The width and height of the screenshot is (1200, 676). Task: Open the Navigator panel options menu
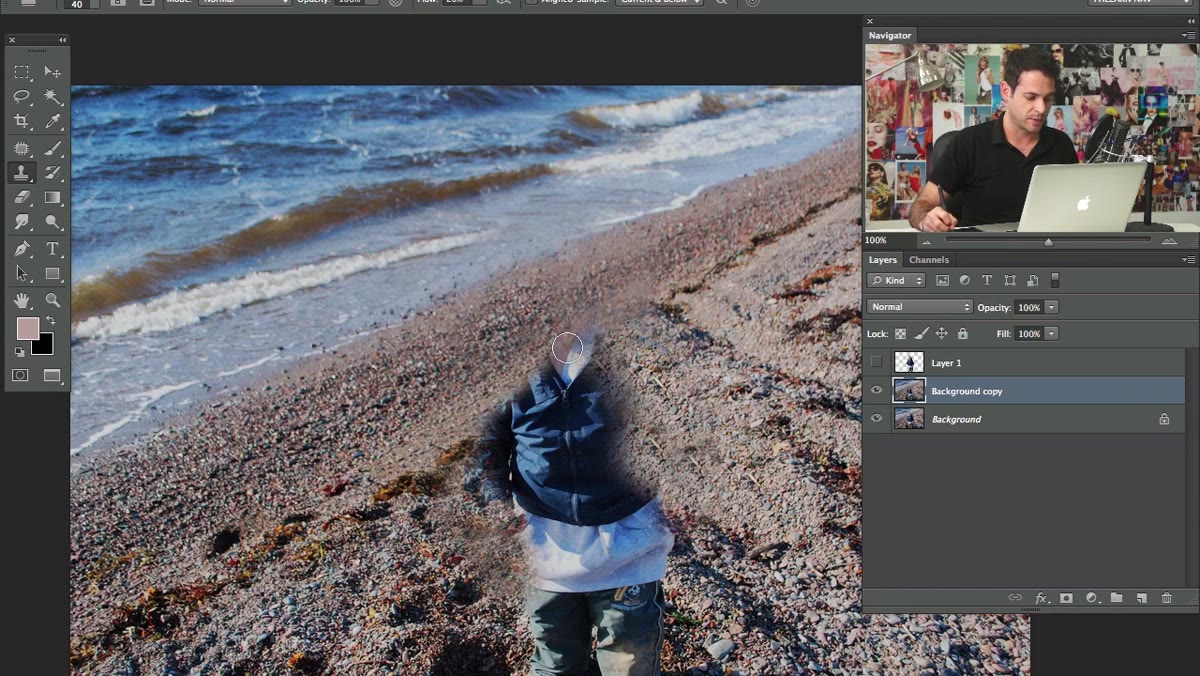[x=1188, y=35]
